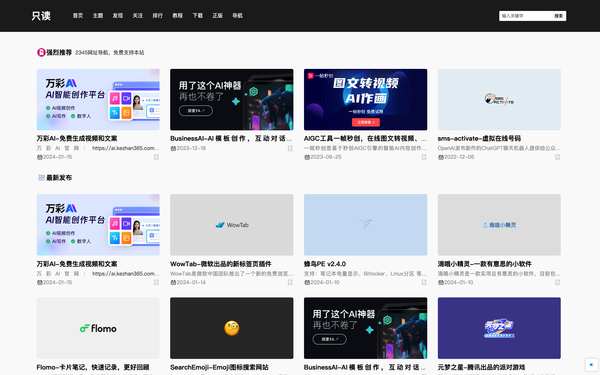Open BusinessAI title link in bottom row
Image resolution: width=600 pixels, height=375 pixels.
click(x=365, y=367)
